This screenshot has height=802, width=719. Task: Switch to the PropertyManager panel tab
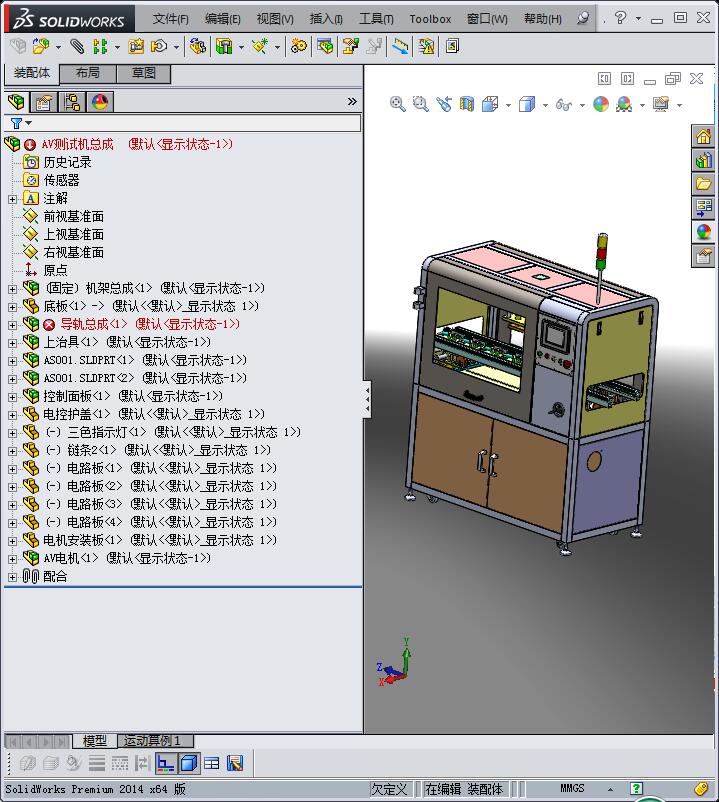44,102
